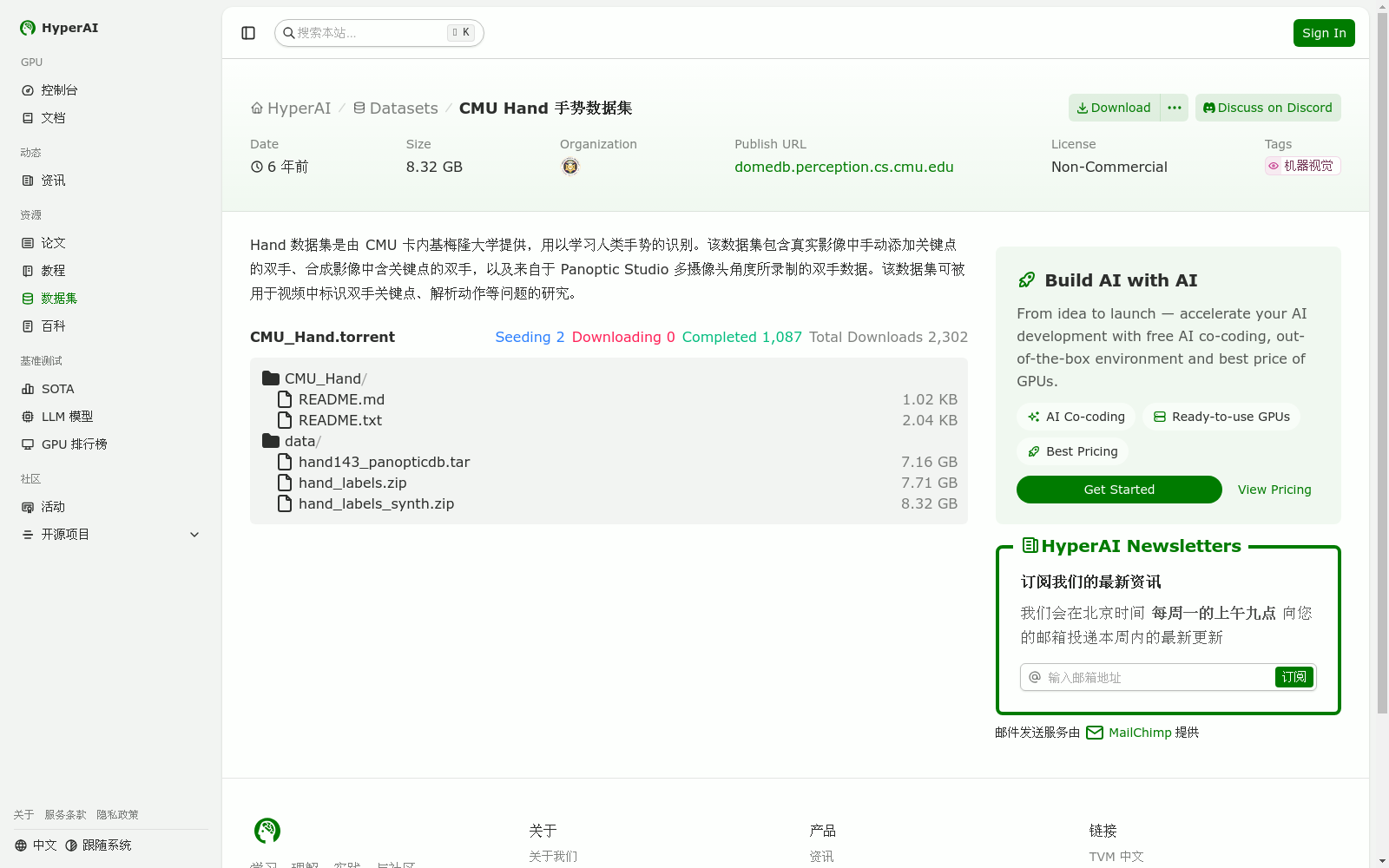Select hand143_panopticdb.tar file

609,462
